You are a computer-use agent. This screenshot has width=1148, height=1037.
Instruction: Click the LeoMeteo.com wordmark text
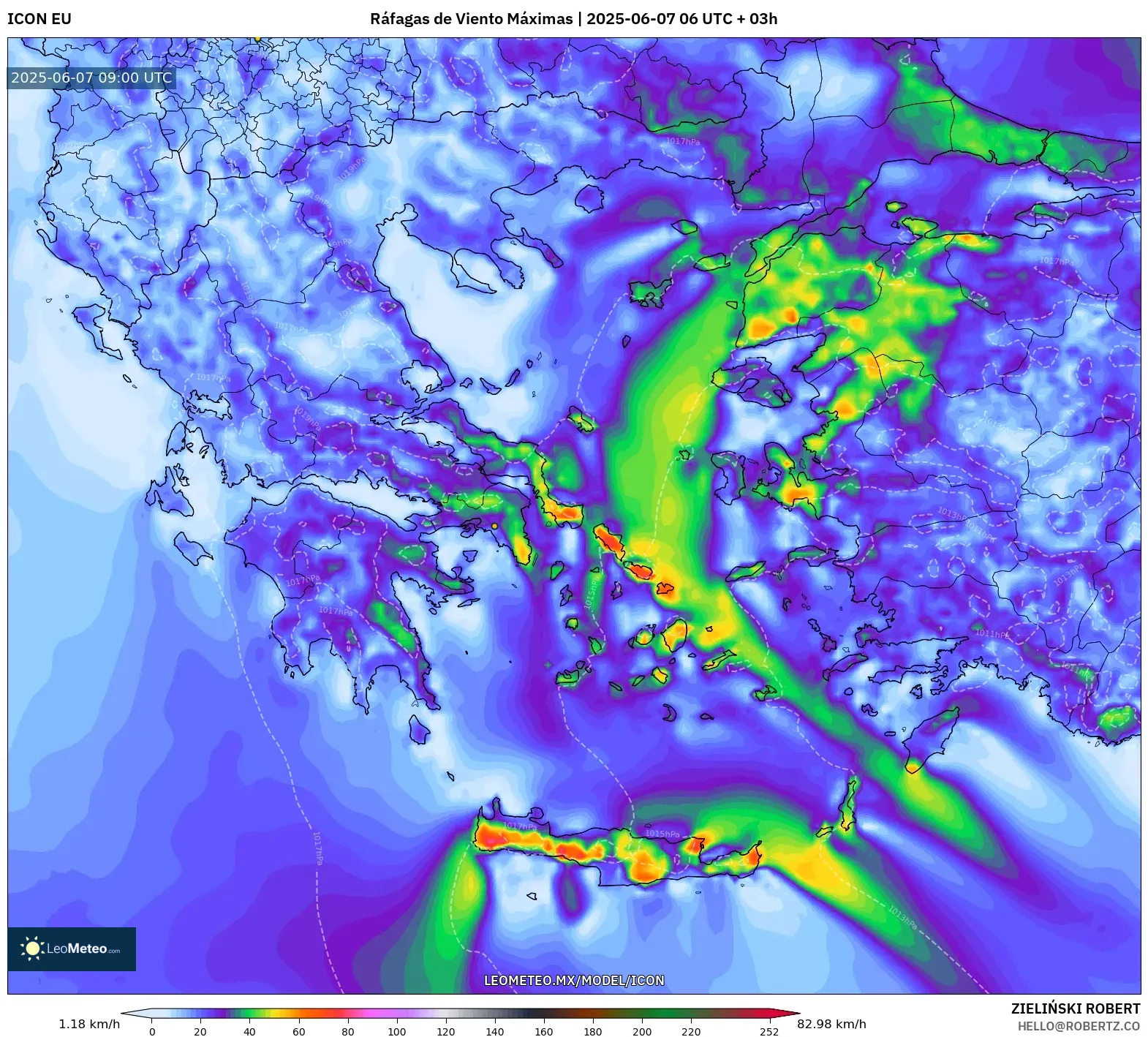point(83,949)
